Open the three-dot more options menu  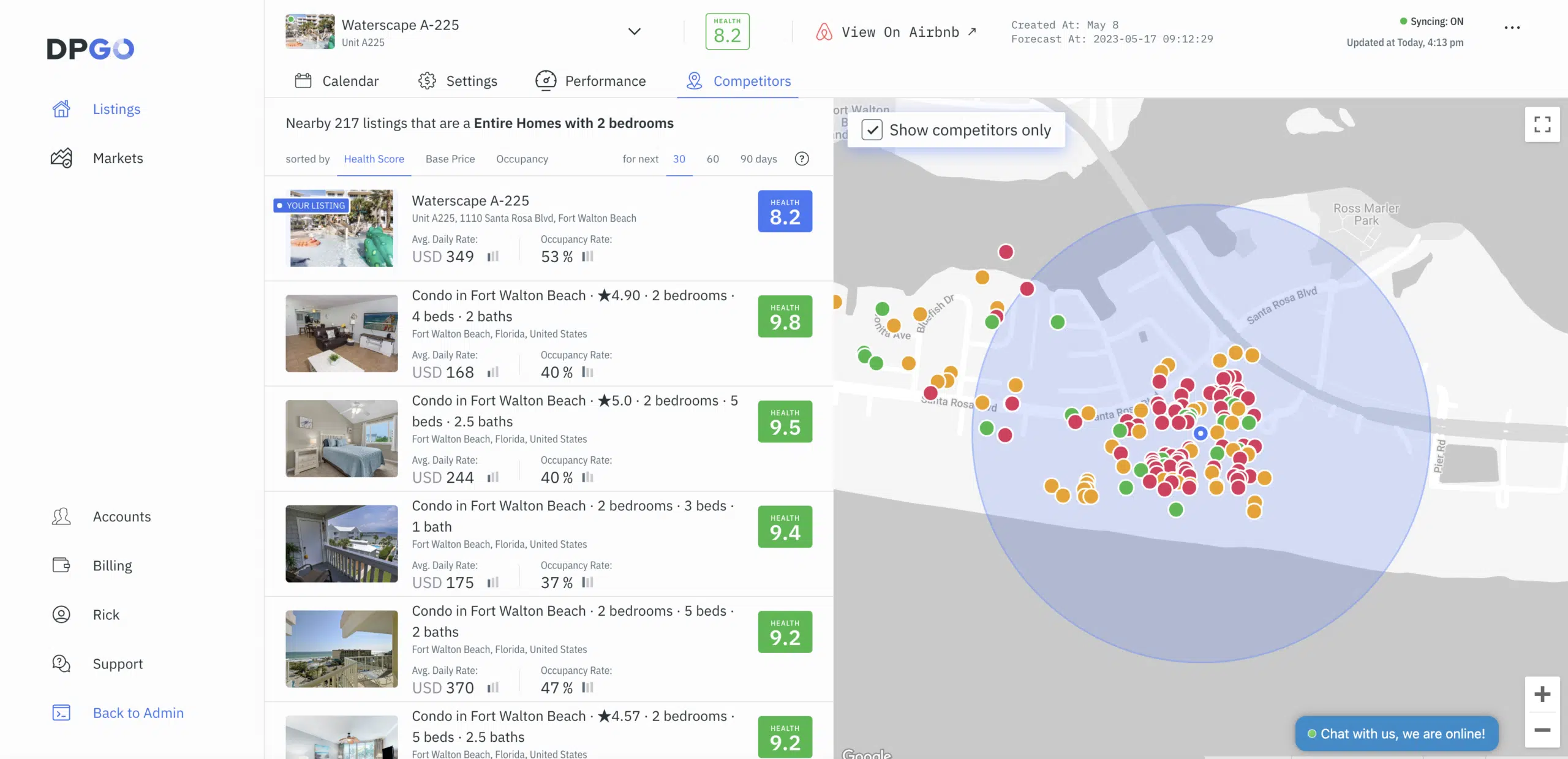click(x=1512, y=28)
